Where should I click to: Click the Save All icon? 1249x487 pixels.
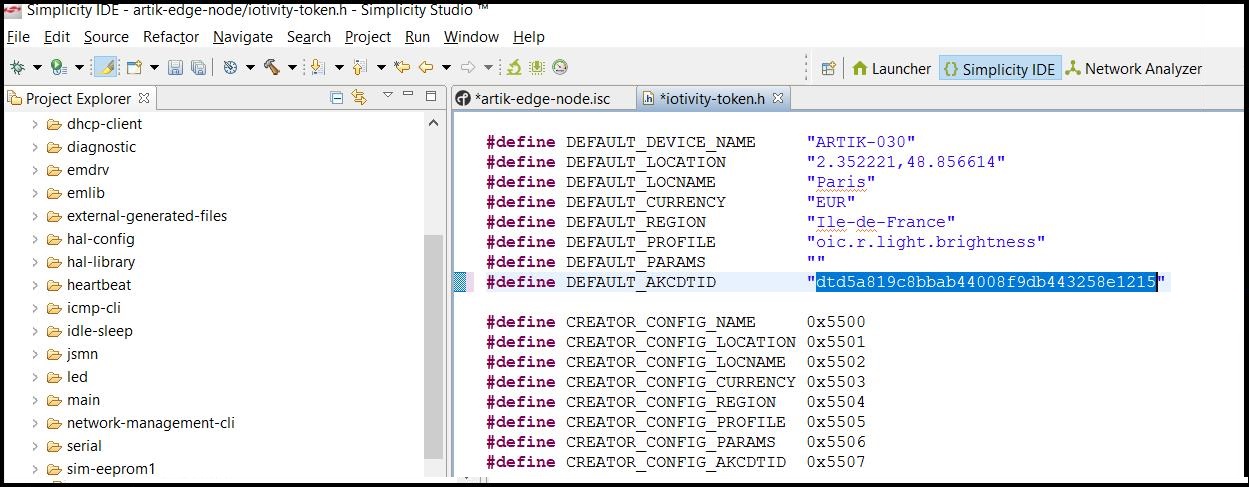point(198,67)
